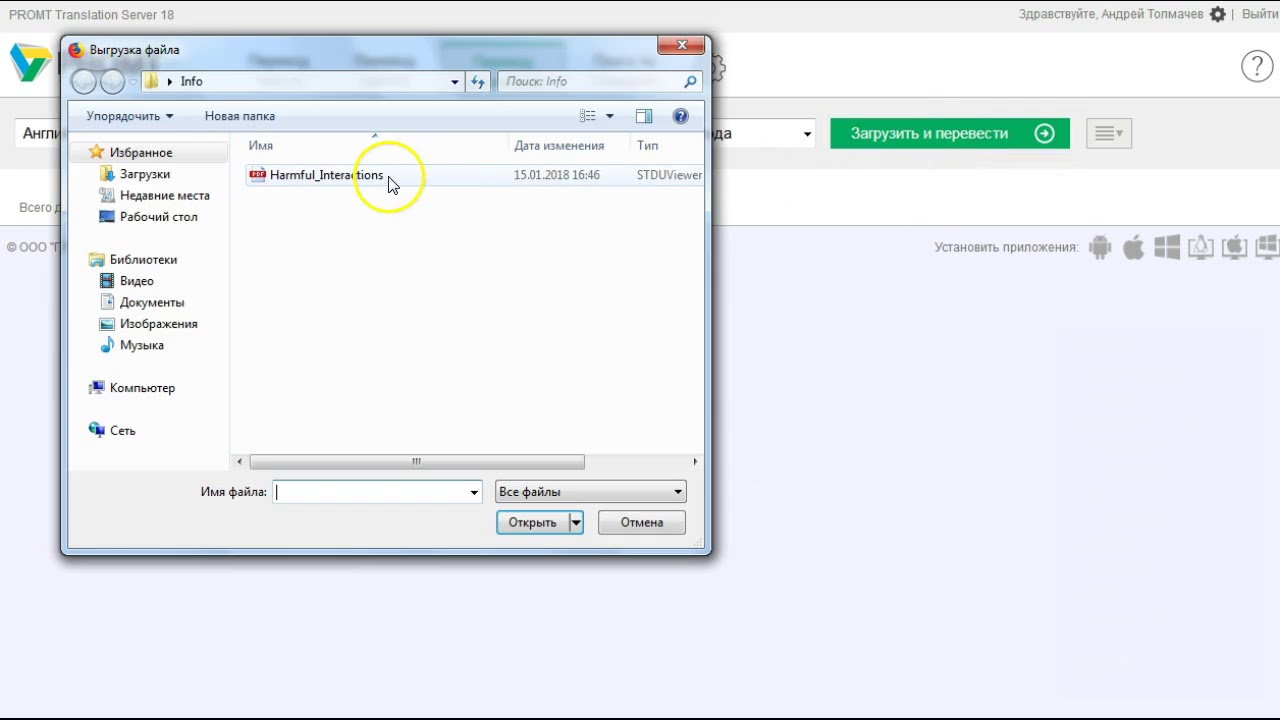Click Загрузить и перевести button
Viewport: 1280px width, 720px height.
point(950,133)
